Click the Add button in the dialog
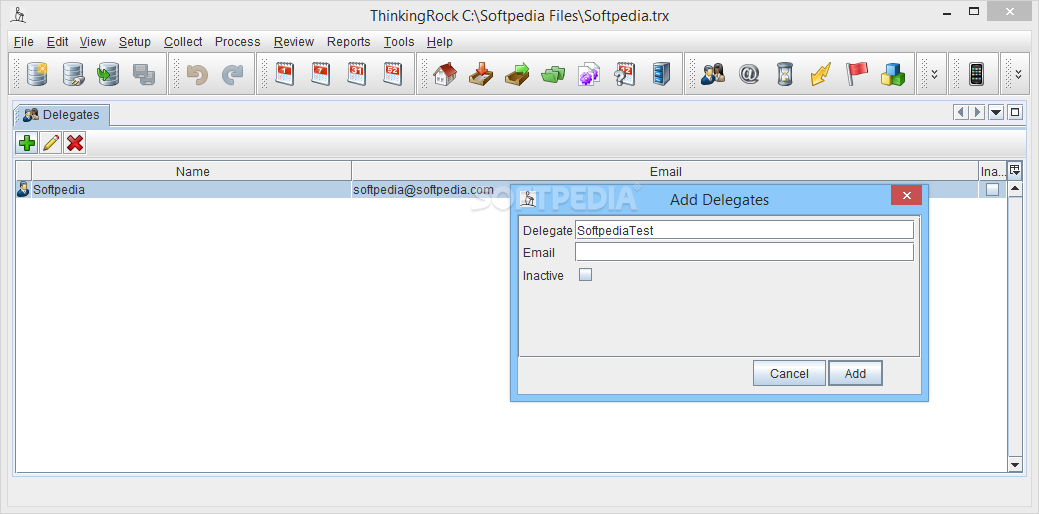This screenshot has width=1039, height=514. [x=855, y=374]
